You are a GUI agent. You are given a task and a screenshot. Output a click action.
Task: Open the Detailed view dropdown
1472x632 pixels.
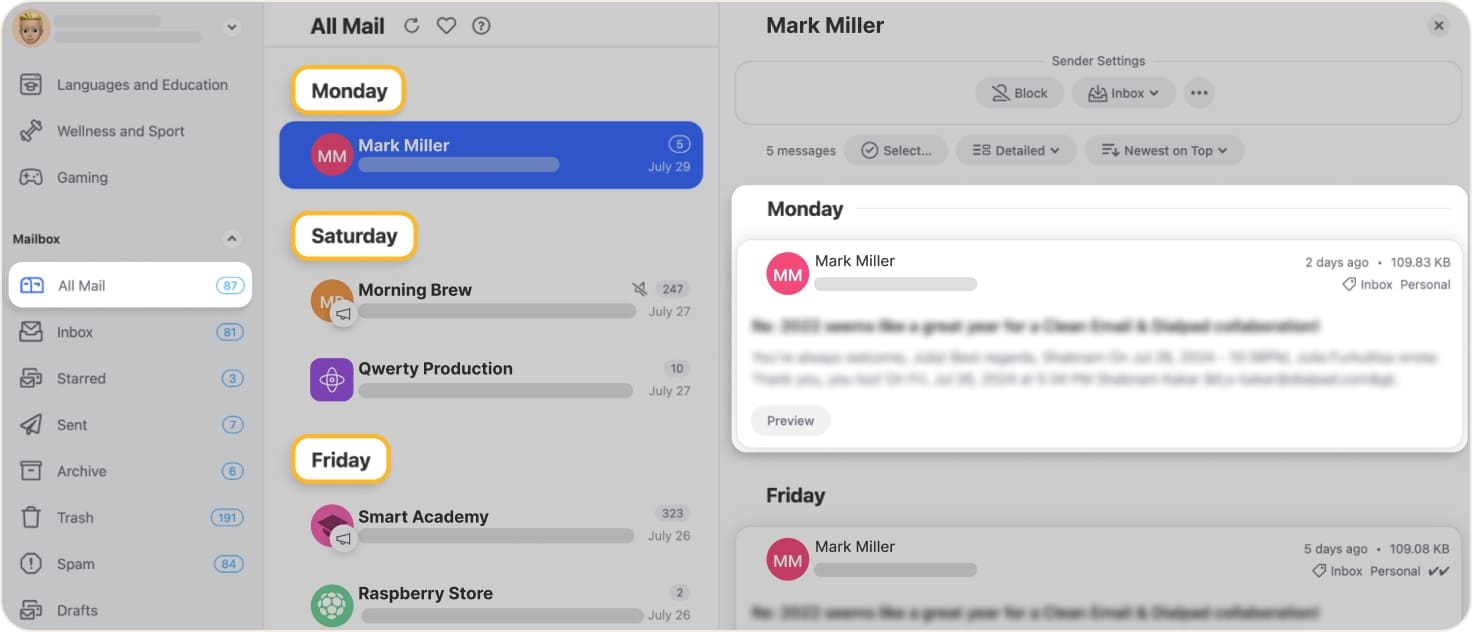point(1016,150)
